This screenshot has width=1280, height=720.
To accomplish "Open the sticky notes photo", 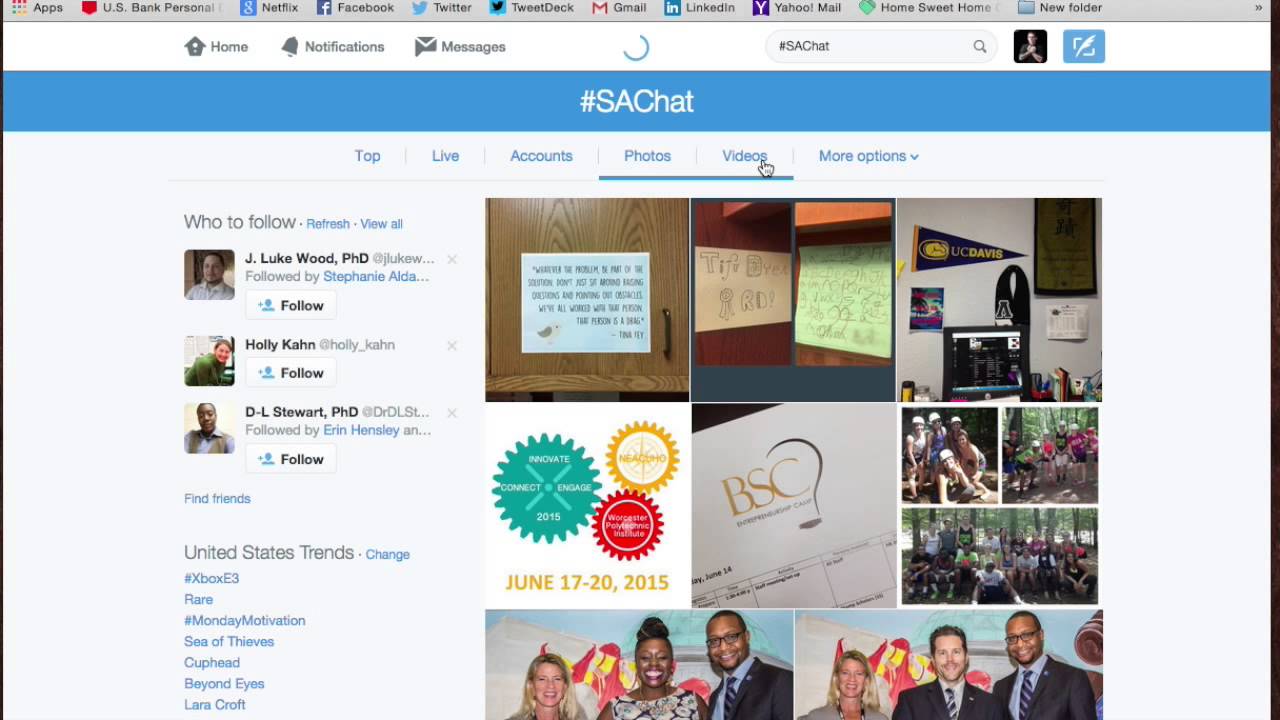I will [x=793, y=299].
